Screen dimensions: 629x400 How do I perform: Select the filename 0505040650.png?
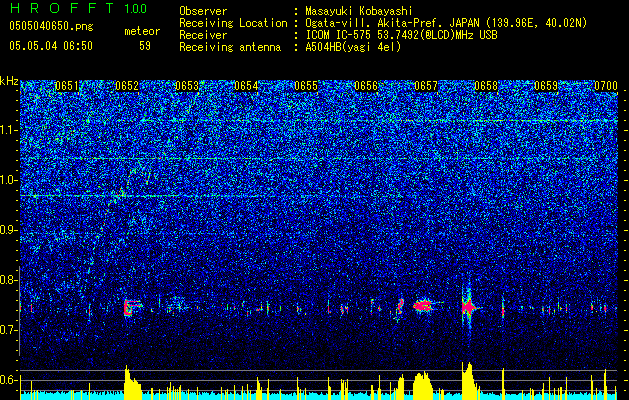(x=51, y=27)
